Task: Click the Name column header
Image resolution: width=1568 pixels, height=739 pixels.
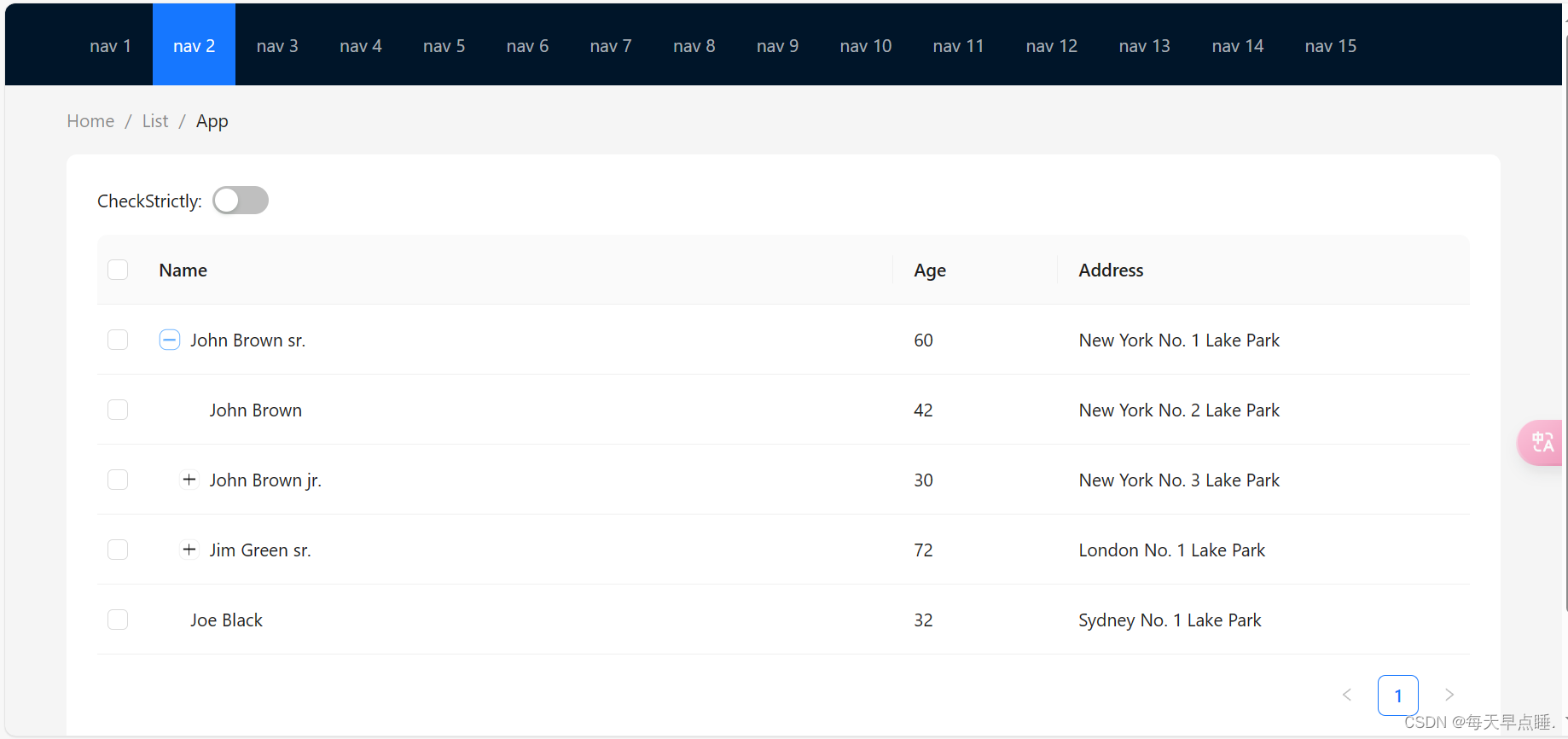Action: [x=183, y=271]
